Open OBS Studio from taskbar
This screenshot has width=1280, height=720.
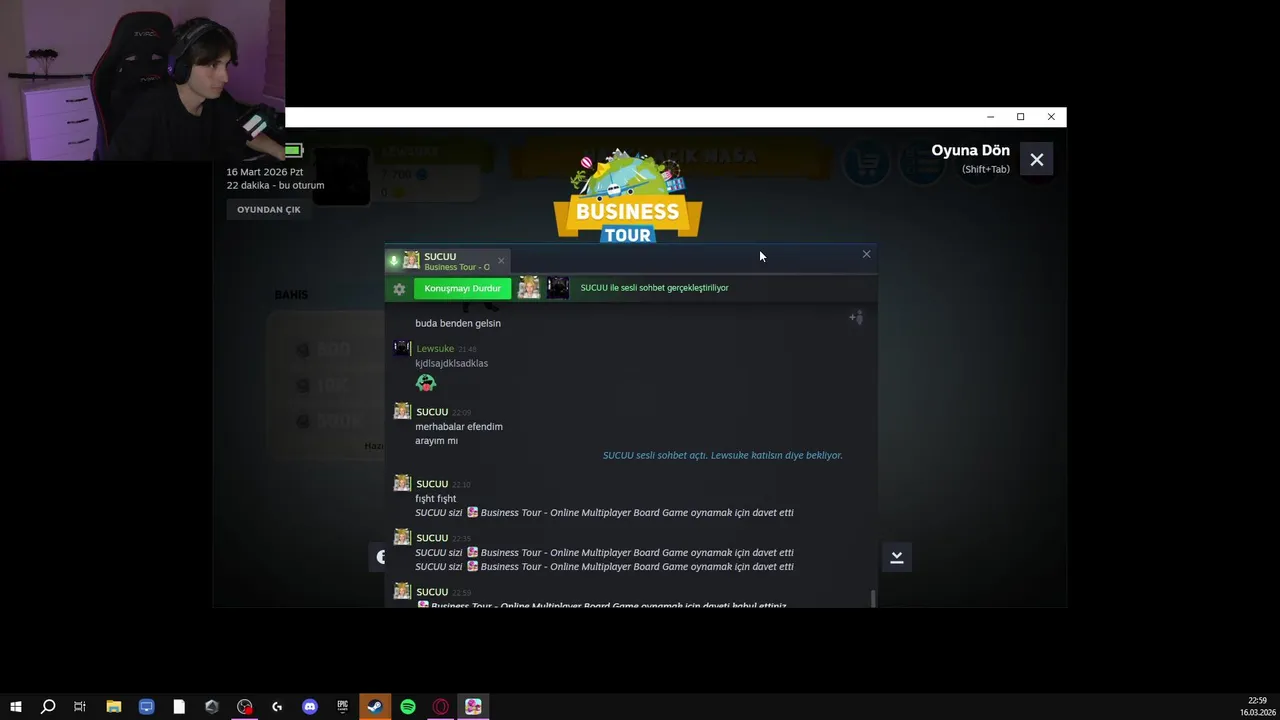(x=245, y=707)
